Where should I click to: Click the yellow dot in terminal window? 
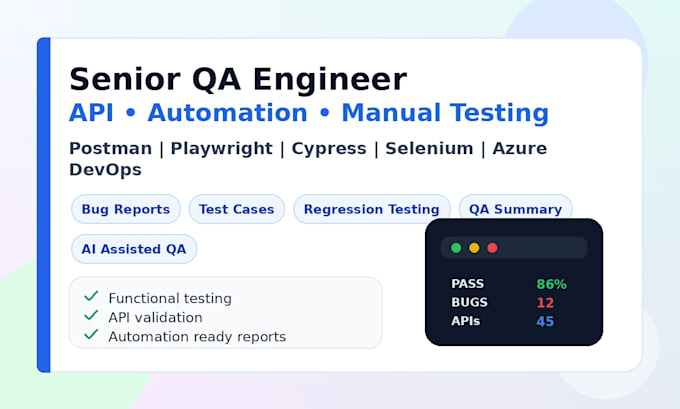click(x=474, y=248)
